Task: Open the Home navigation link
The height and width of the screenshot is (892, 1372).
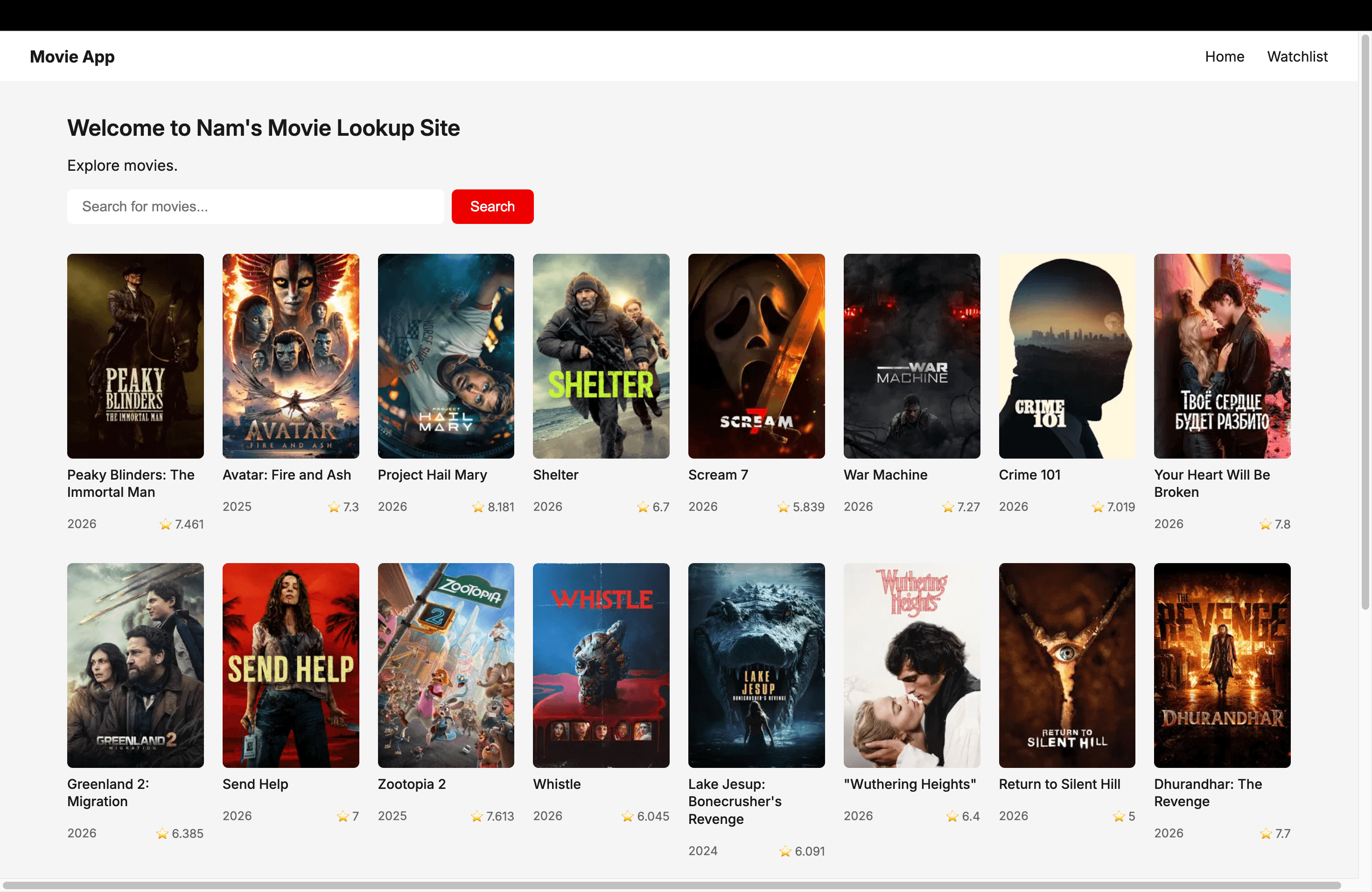Action: point(1225,56)
